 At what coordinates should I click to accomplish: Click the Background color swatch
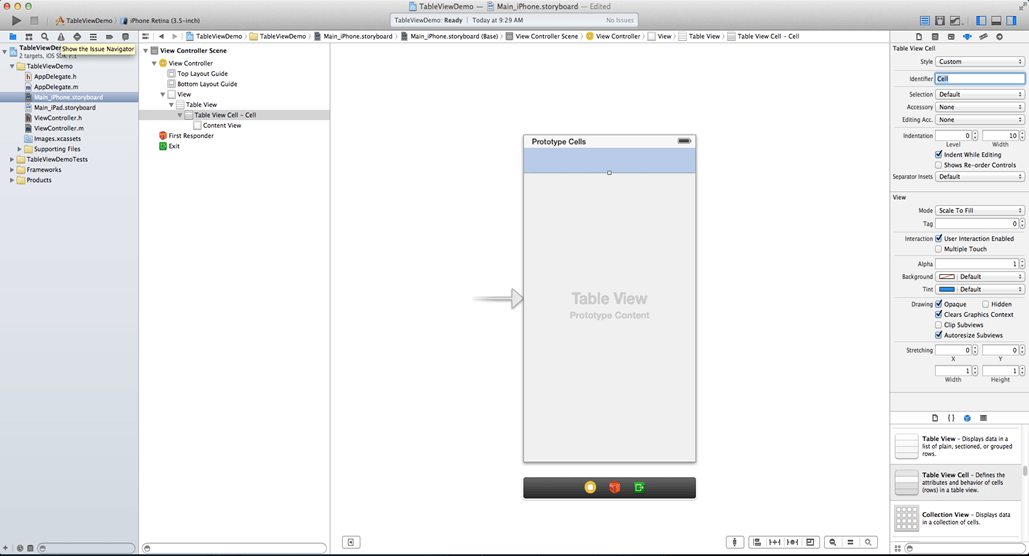click(946, 277)
